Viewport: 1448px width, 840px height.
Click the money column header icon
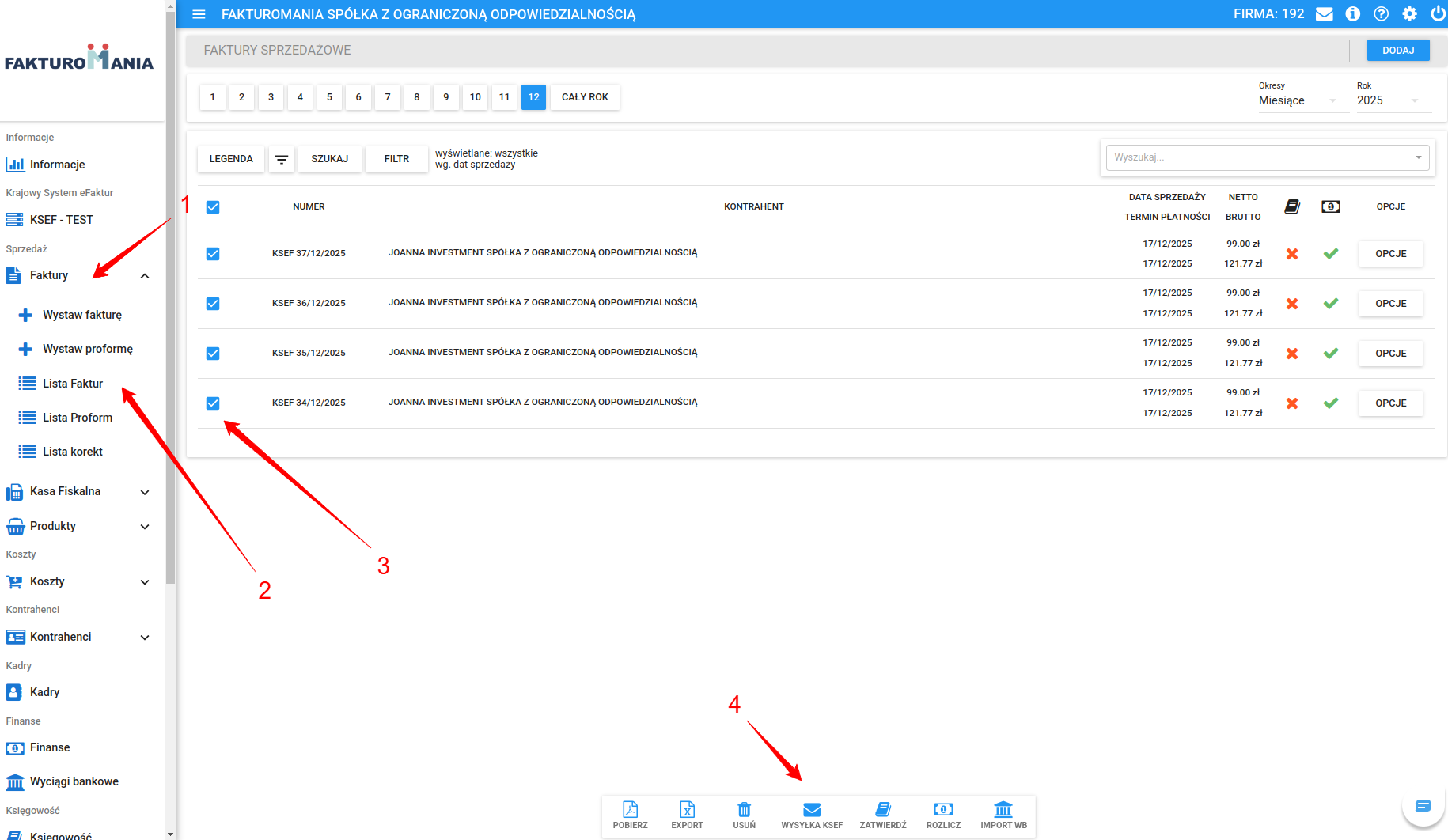[1331, 206]
